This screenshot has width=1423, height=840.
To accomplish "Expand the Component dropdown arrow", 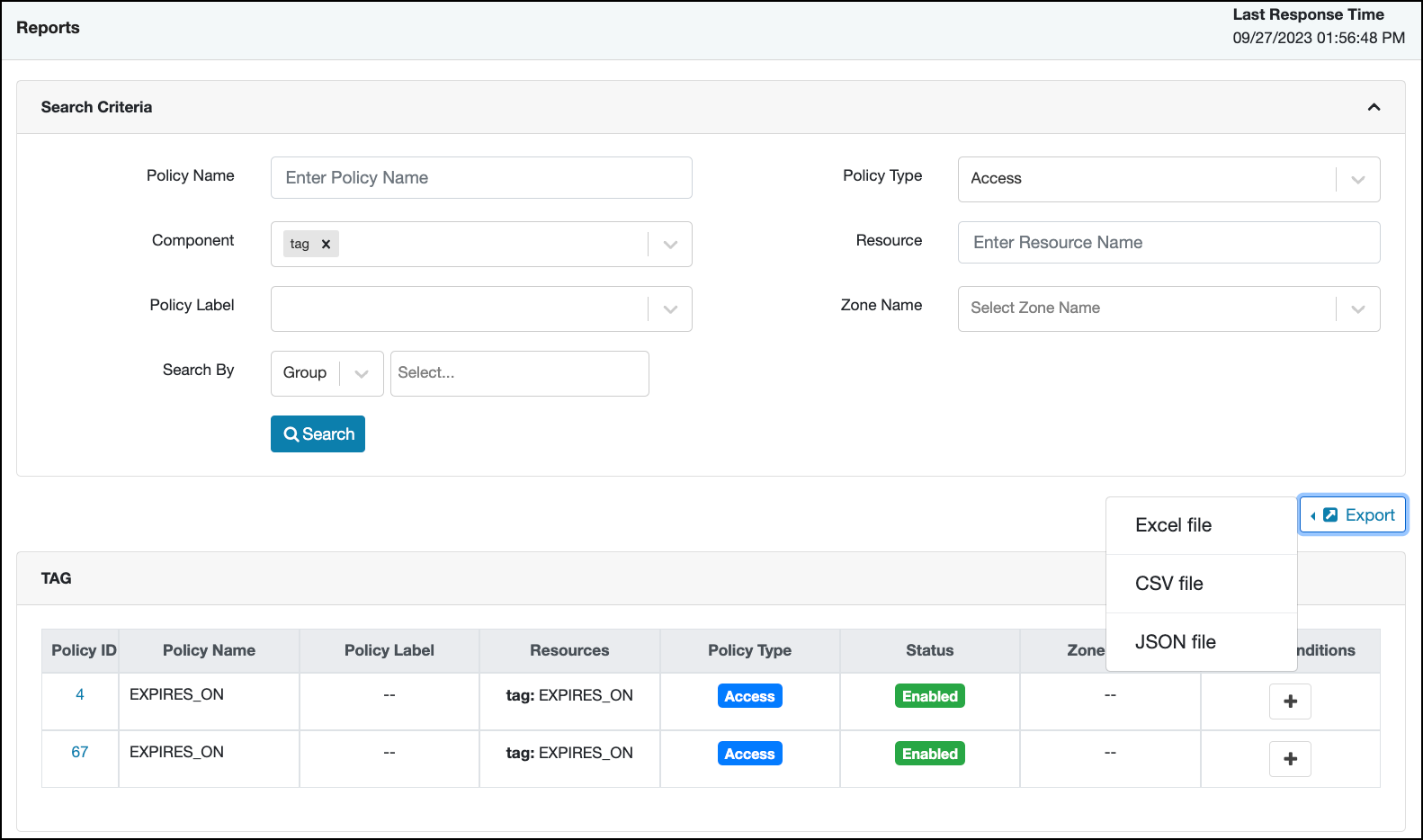I will click(670, 245).
